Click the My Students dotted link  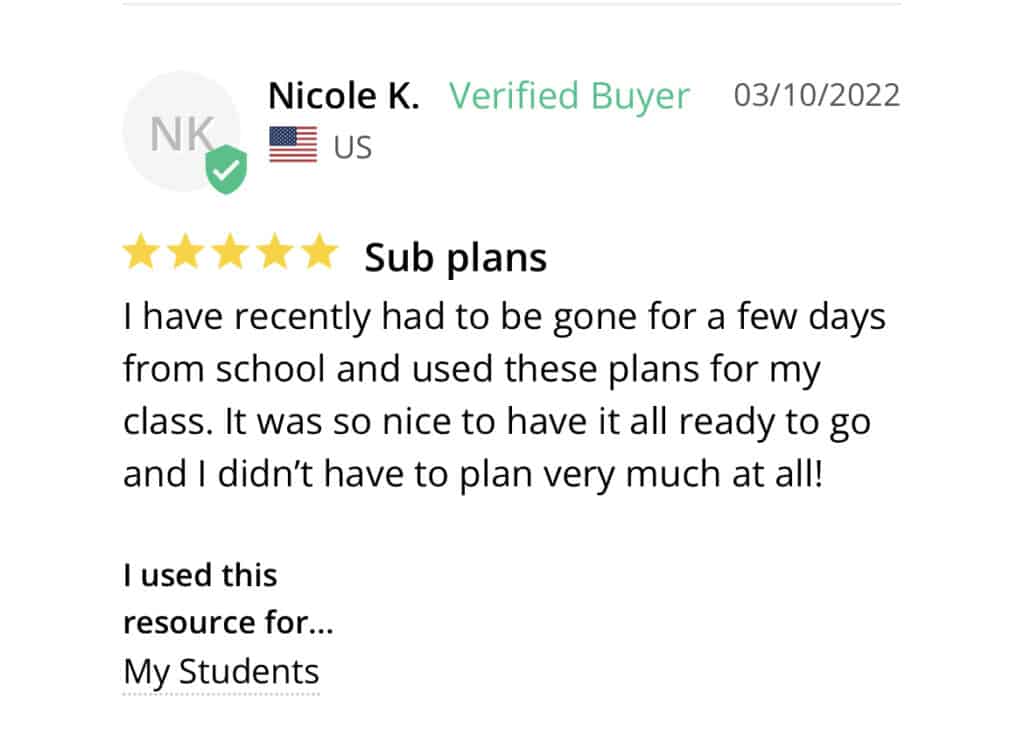click(x=221, y=673)
